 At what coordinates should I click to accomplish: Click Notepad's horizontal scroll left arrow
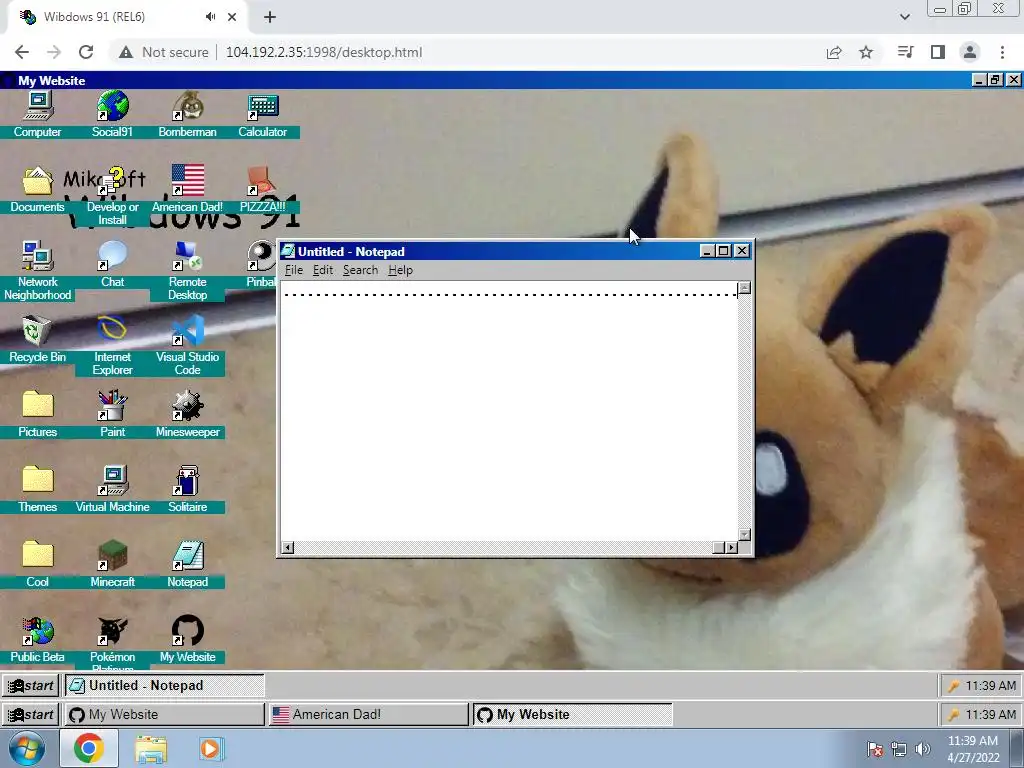(x=287, y=547)
